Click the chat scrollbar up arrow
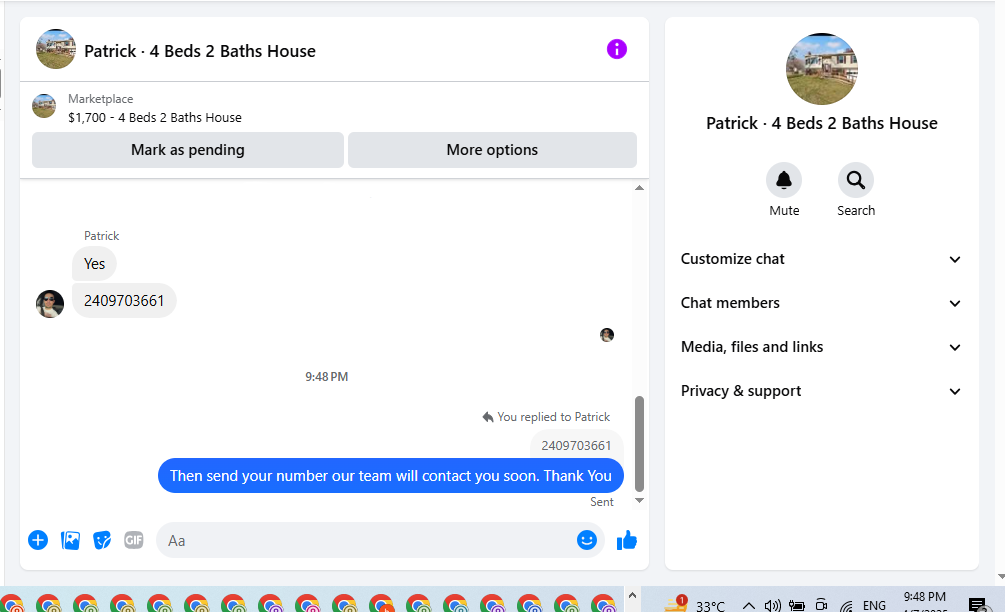1005x612 pixels. (639, 188)
